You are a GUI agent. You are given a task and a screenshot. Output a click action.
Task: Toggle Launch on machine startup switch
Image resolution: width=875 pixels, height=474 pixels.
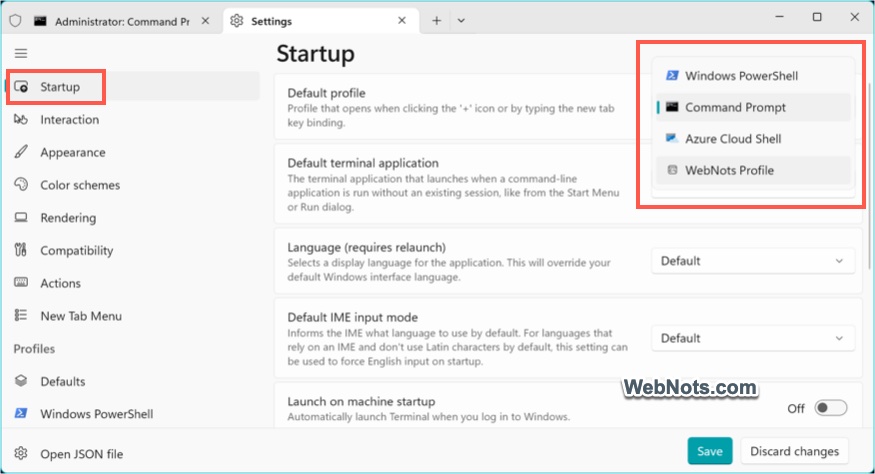[x=830, y=408]
